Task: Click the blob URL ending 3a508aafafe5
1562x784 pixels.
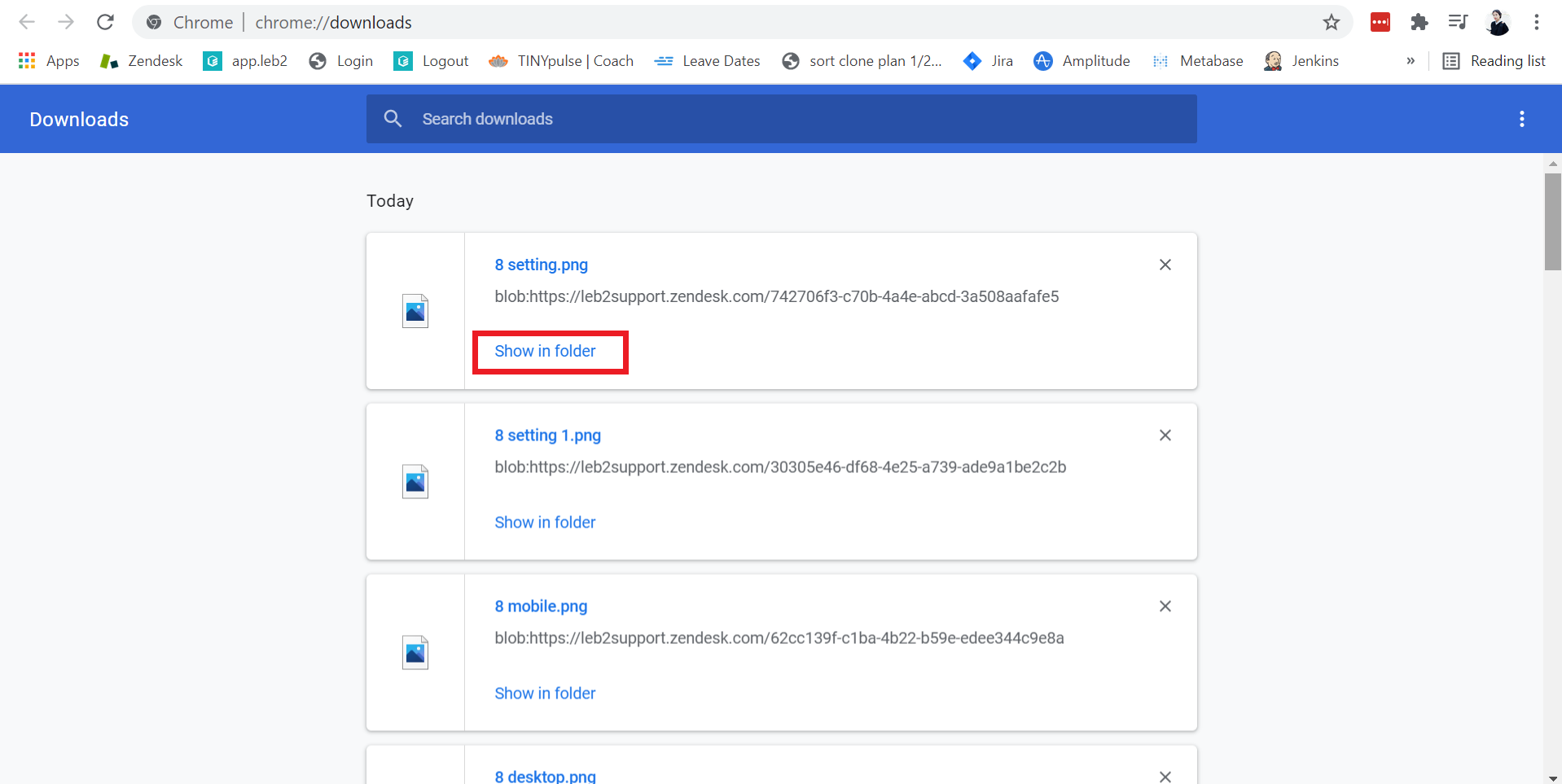Action: (x=776, y=296)
